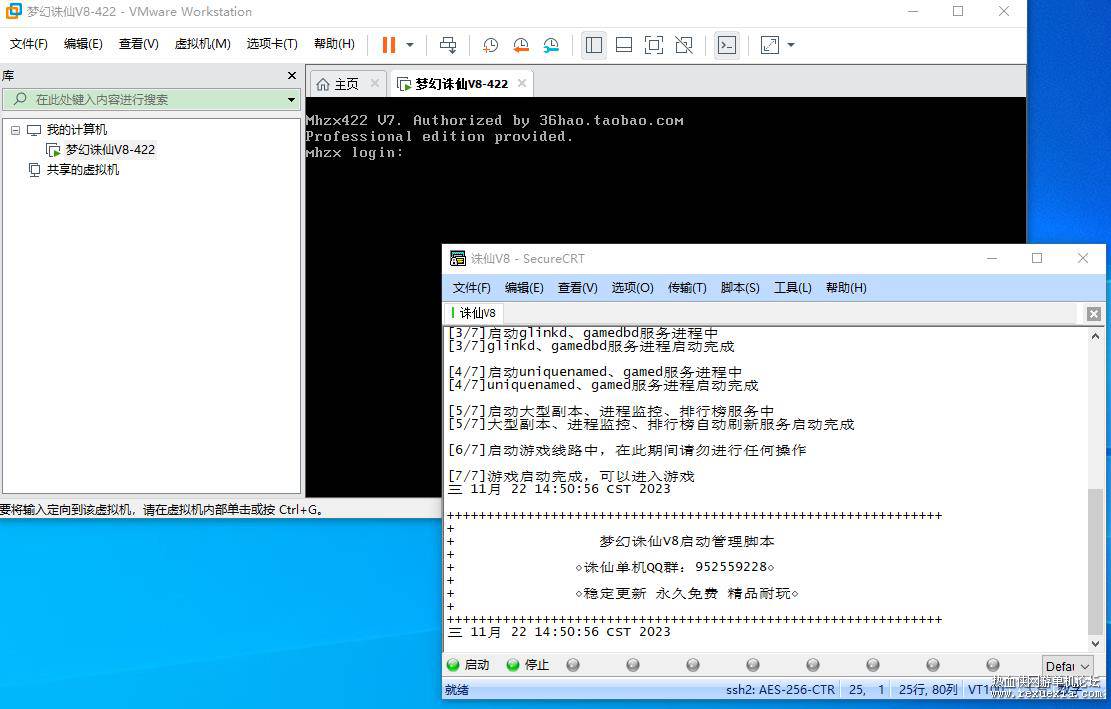The image size is (1111, 709).
Task: Open VMware 虚拟机(M) menu
Action: click(203, 44)
